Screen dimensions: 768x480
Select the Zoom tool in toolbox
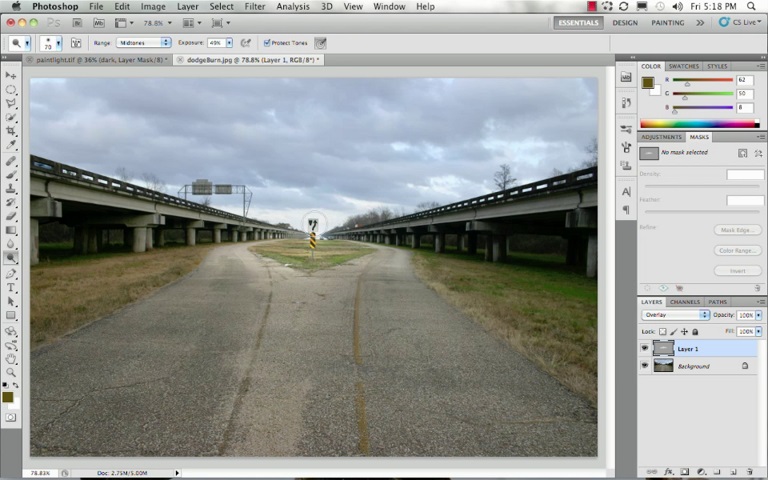(11, 373)
